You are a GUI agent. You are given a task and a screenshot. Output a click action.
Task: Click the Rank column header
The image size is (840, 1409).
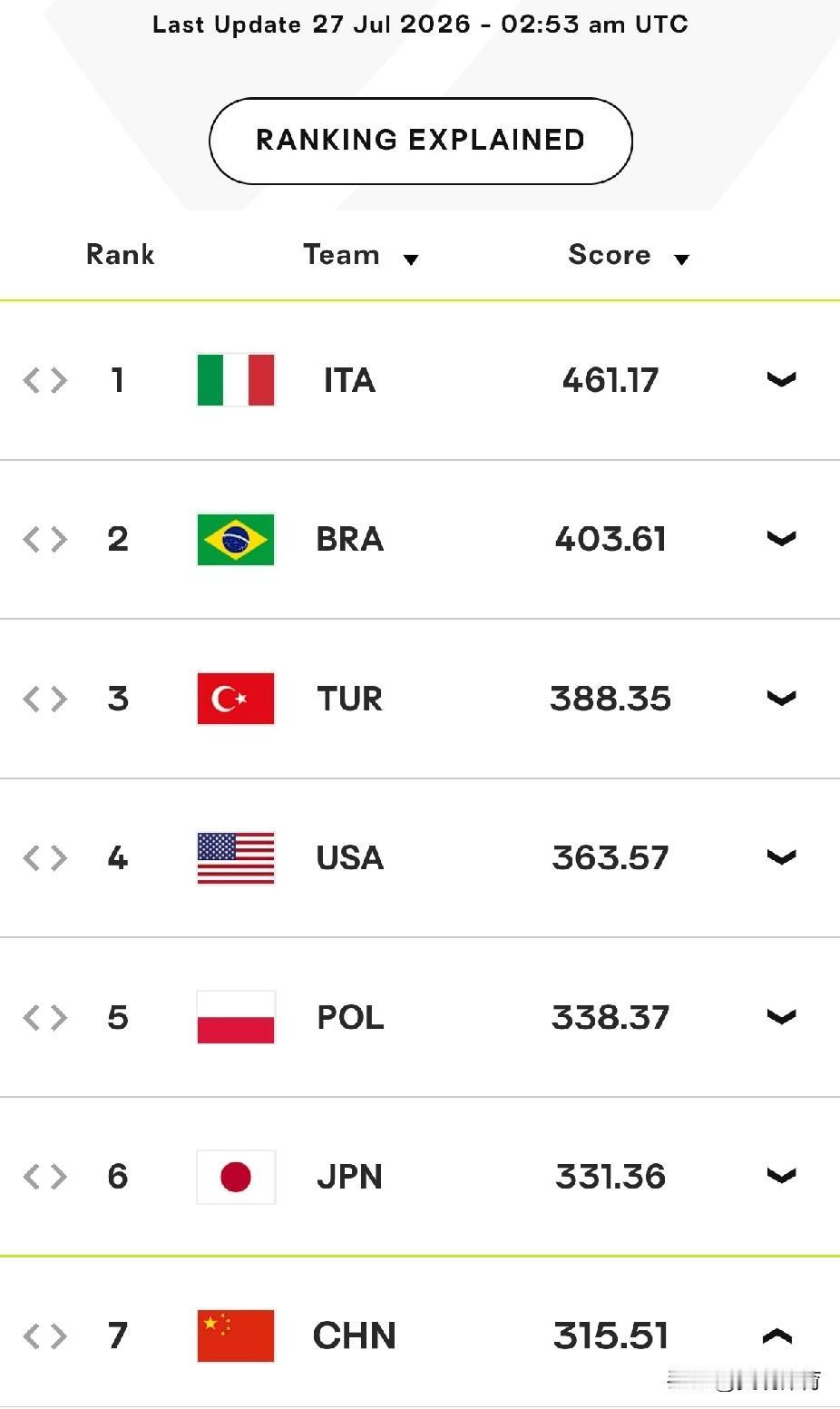point(121,255)
